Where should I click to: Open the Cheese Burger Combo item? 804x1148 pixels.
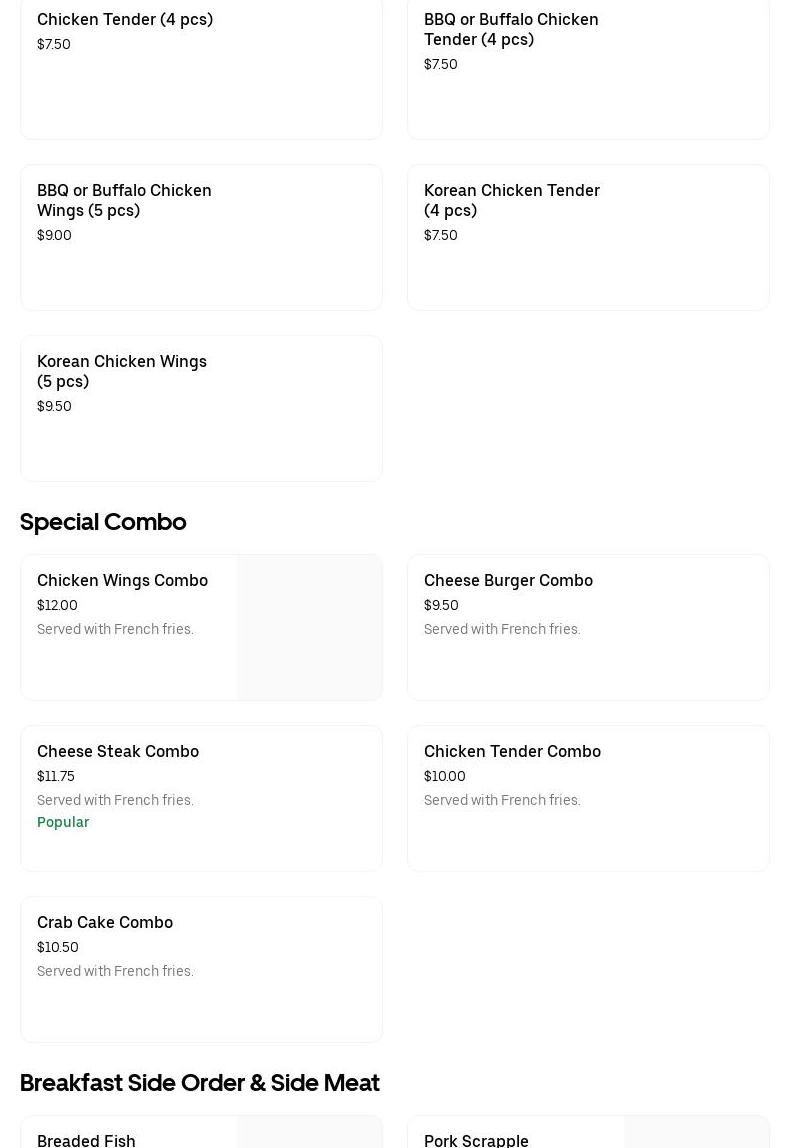508,580
